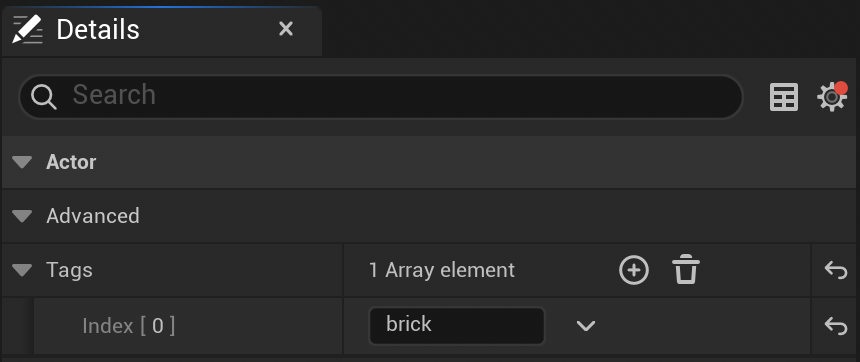Close the Details tab
The height and width of the screenshot is (362, 860).
pos(286,29)
